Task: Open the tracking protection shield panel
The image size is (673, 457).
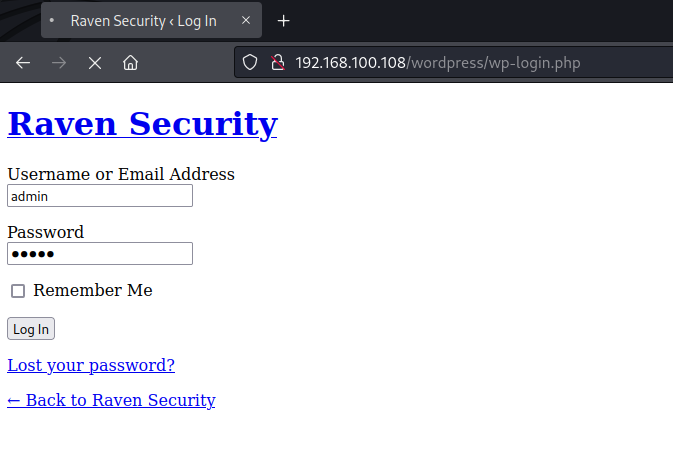Action: (251, 62)
